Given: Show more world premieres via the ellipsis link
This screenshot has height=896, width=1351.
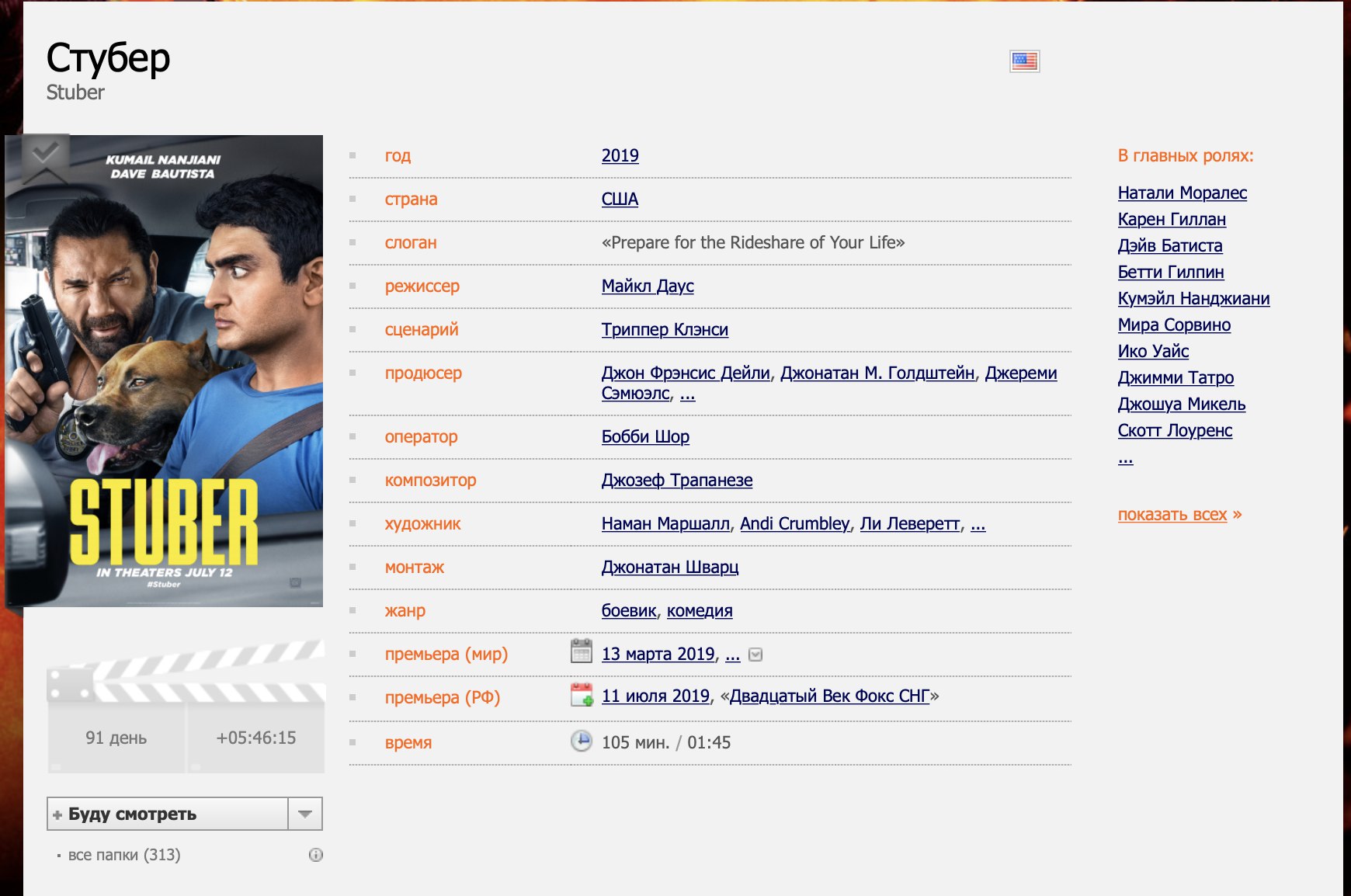Looking at the screenshot, I should coord(733,655).
